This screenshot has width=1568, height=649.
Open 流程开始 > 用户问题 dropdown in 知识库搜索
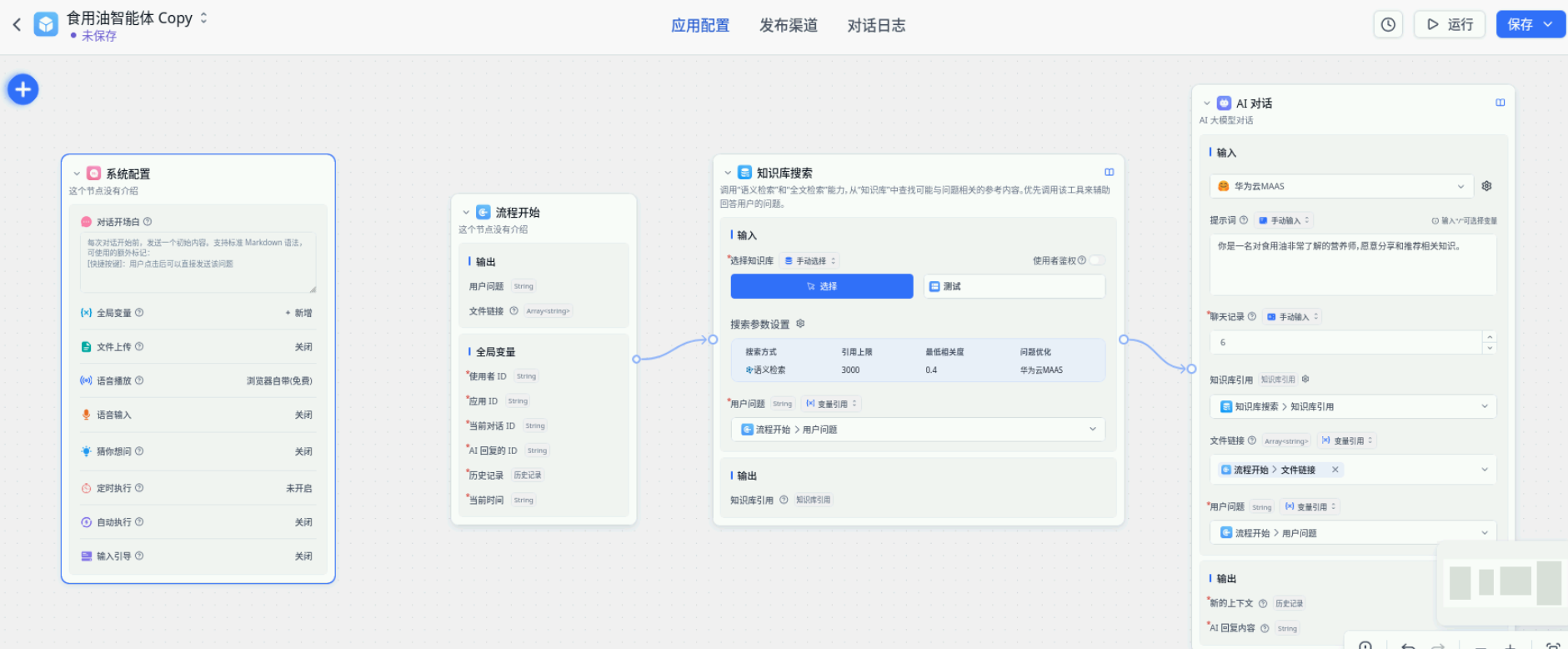pyautogui.click(x=918, y=429)
